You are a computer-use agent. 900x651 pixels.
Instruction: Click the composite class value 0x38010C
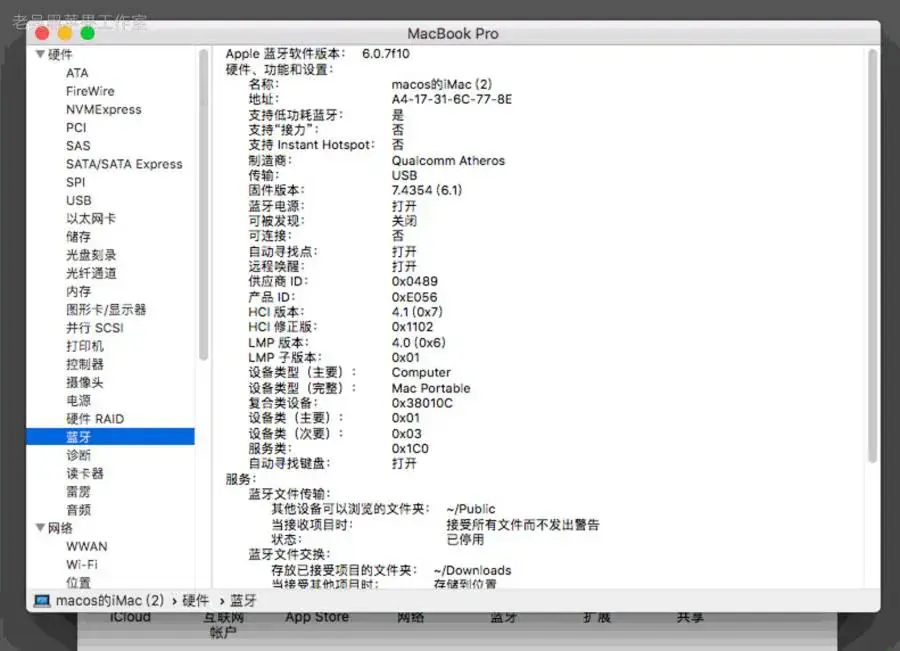click(x=422, y=403)
